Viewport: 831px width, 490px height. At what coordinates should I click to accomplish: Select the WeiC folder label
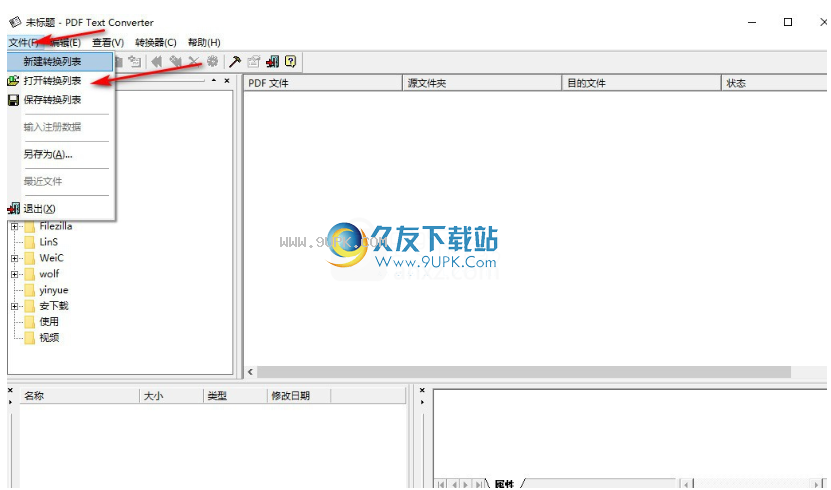pos(51,258)
